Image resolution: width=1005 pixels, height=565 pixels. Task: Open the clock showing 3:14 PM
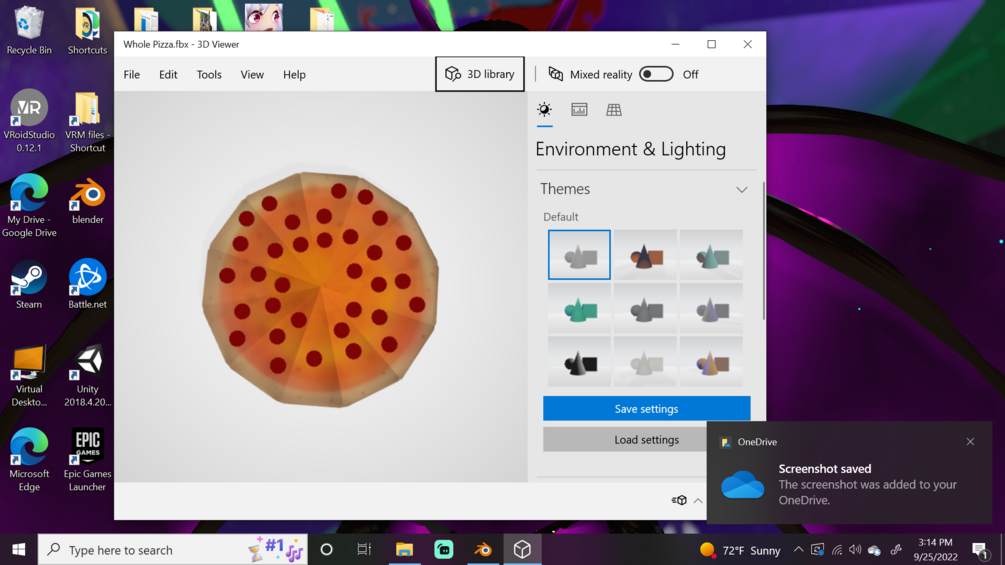click(x=935, y=550)
